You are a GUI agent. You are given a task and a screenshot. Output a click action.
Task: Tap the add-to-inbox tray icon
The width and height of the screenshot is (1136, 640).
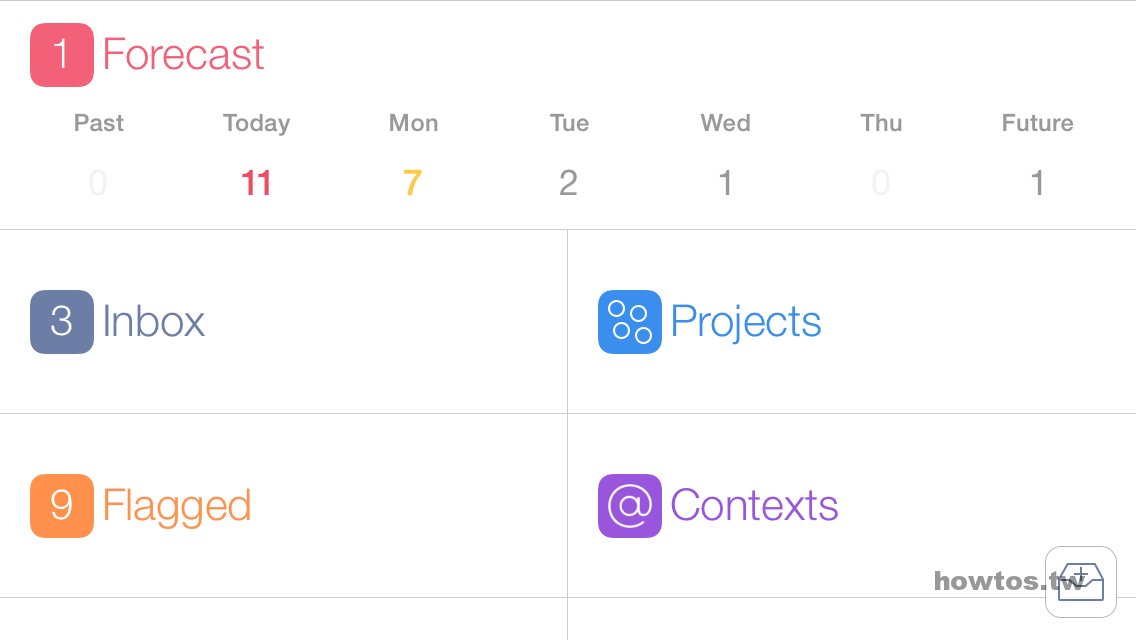[x=1081, y=582]
